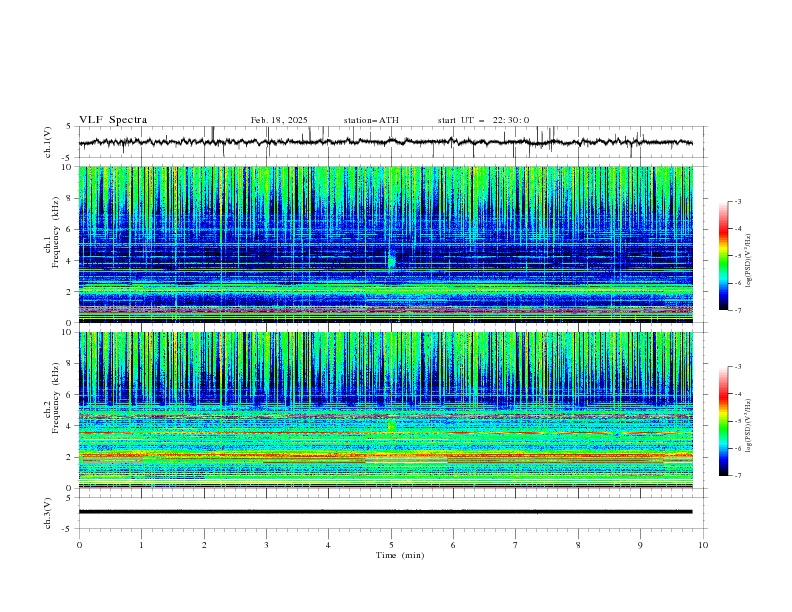The height and width of the screenshot is (612, 792).
Task: Select the upper "log(PSD)(V²/Hz)" colorbar label
Action: tap(749, 261)
